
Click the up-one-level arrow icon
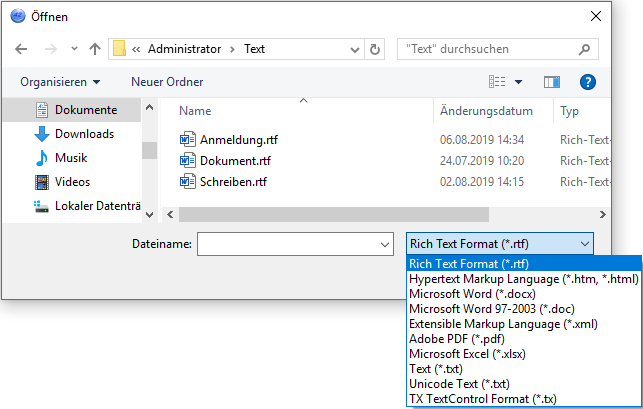point(94,48)
